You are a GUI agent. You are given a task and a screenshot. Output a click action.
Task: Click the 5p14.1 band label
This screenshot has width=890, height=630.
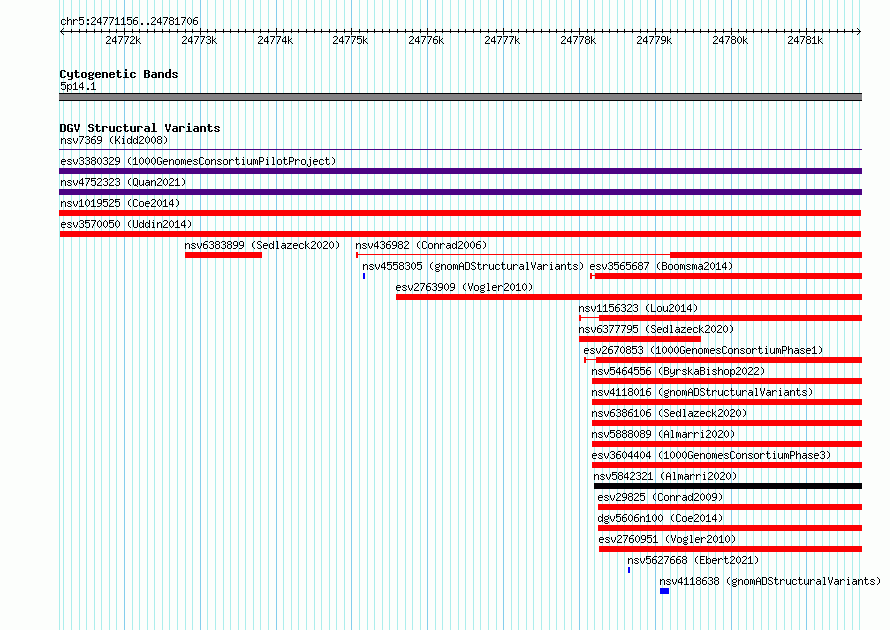tap(78, 86)
